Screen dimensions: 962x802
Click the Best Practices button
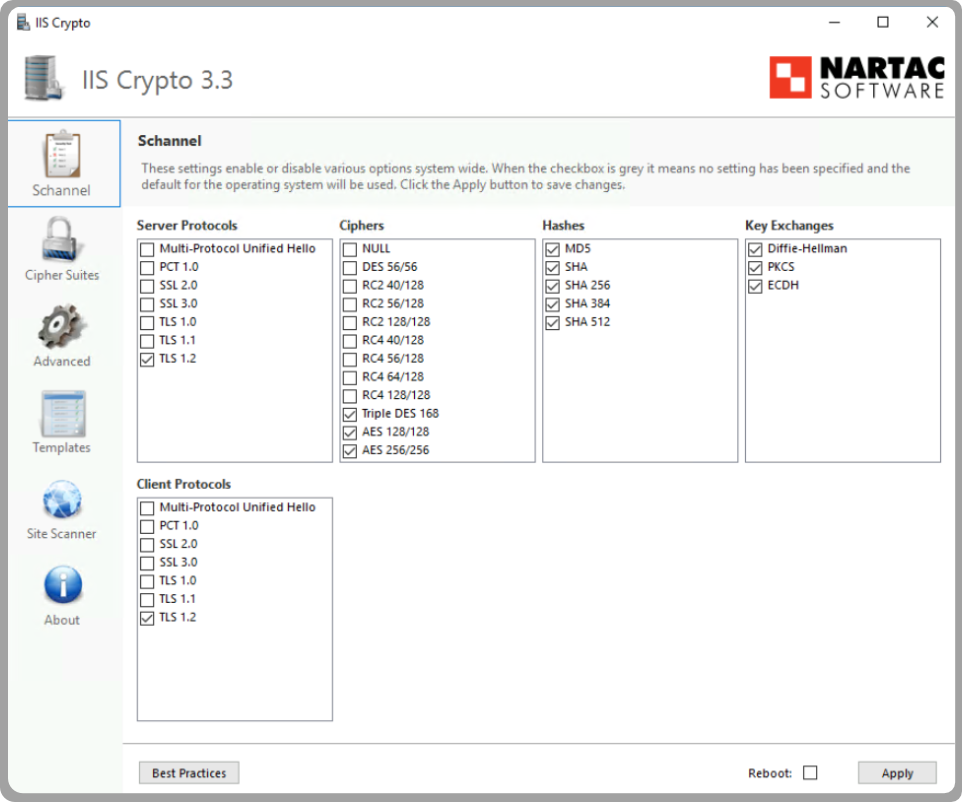pyautogui.click(x=188, y=772)
